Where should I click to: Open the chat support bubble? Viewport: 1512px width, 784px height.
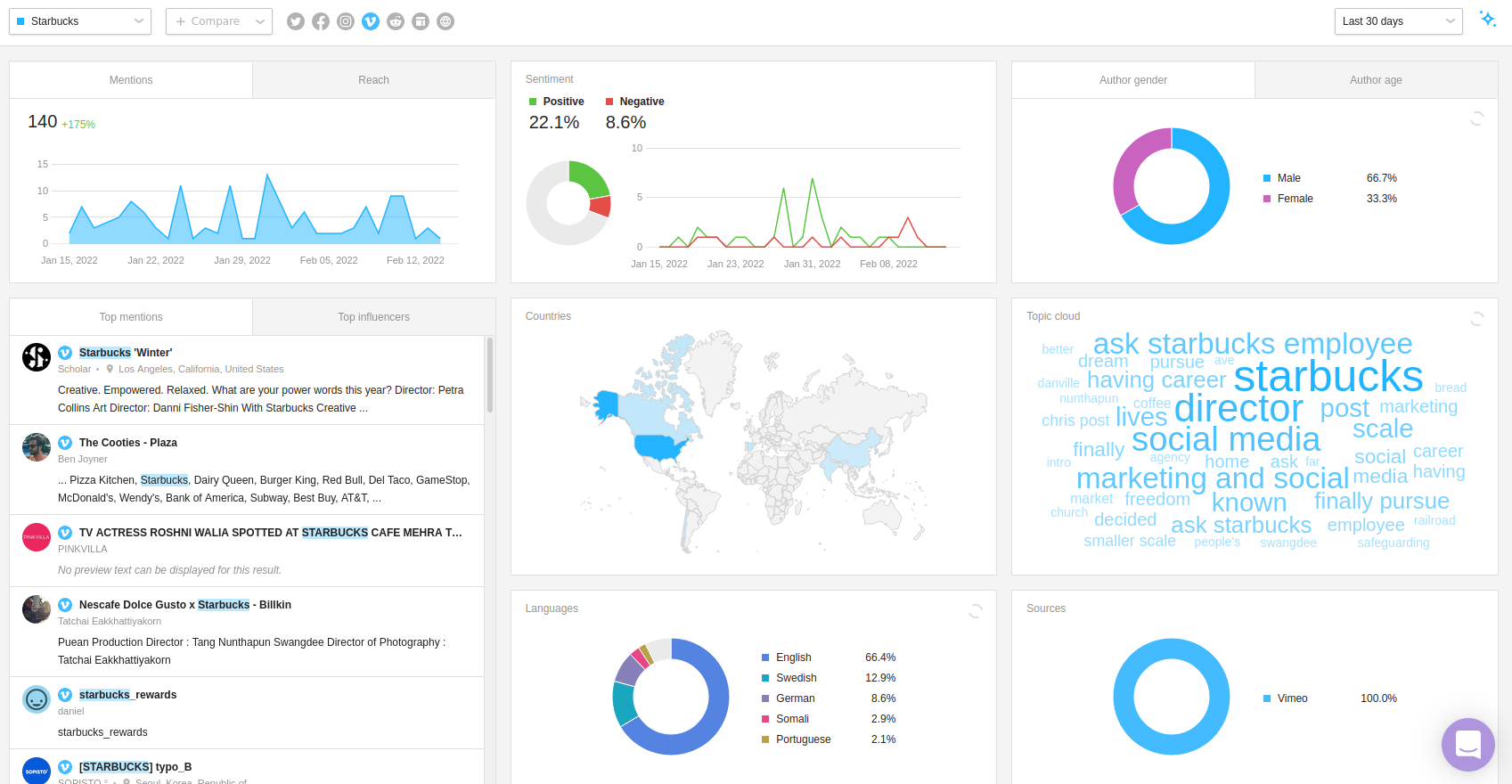[1468, 745]
